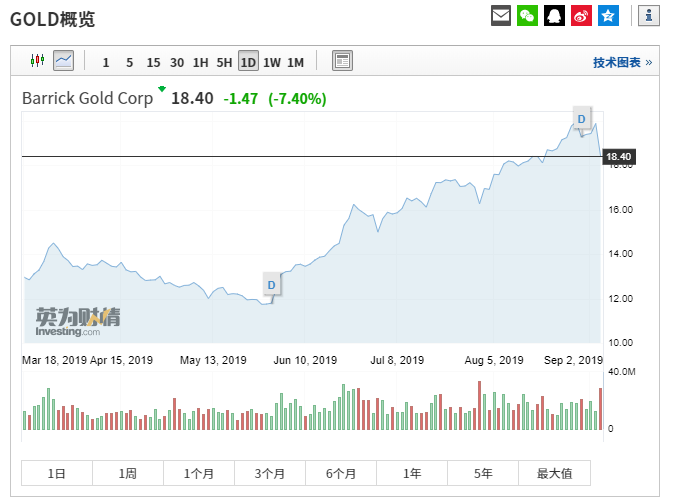Screen dimensions: 674x502
Task: Click the 18.40 current price label
Action: 619,156
